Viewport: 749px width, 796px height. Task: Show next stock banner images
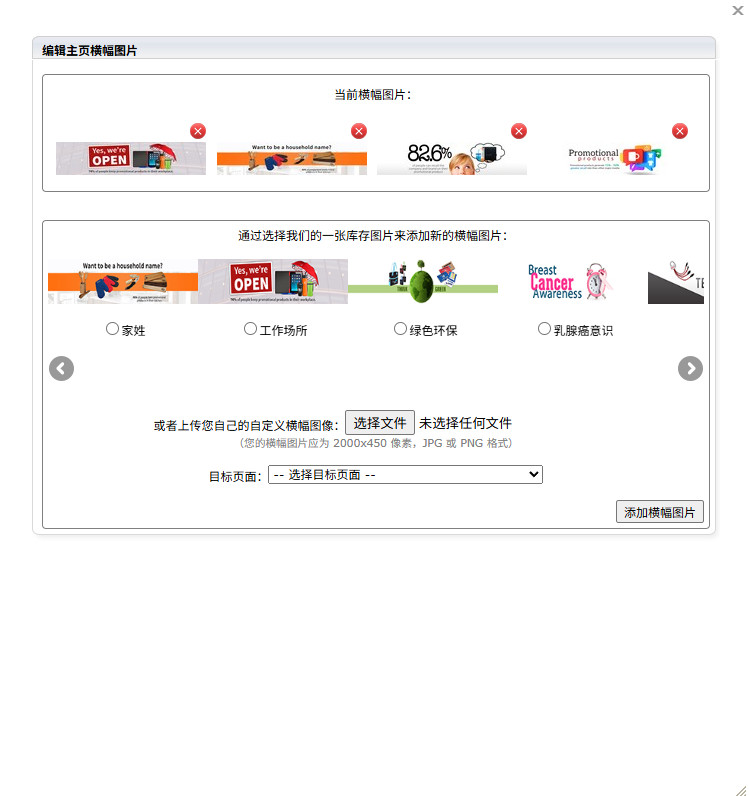(x=691, y=369)
